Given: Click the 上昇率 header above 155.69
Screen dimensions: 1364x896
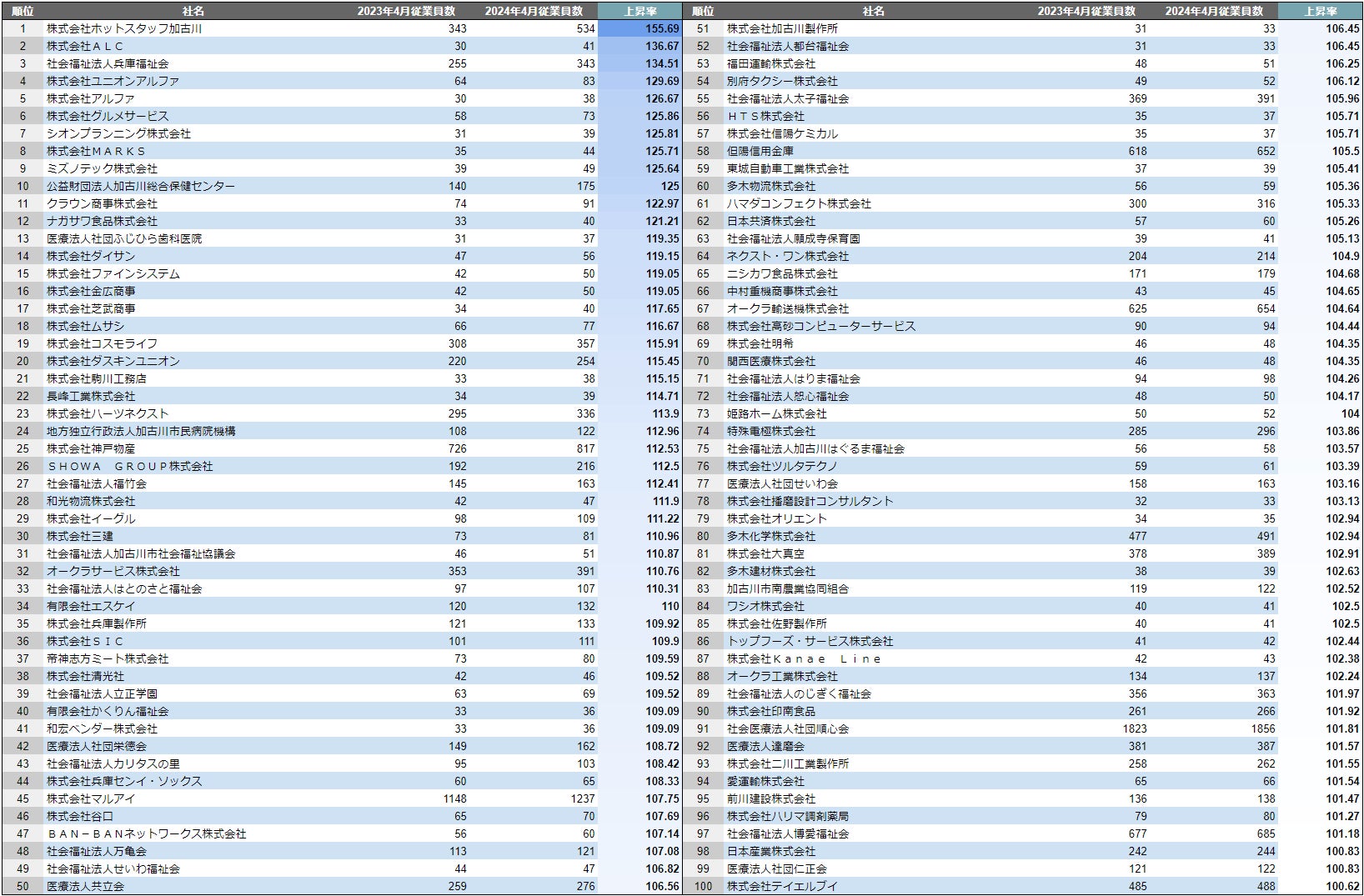Looking at the screenshot, I should coord(639,11).
